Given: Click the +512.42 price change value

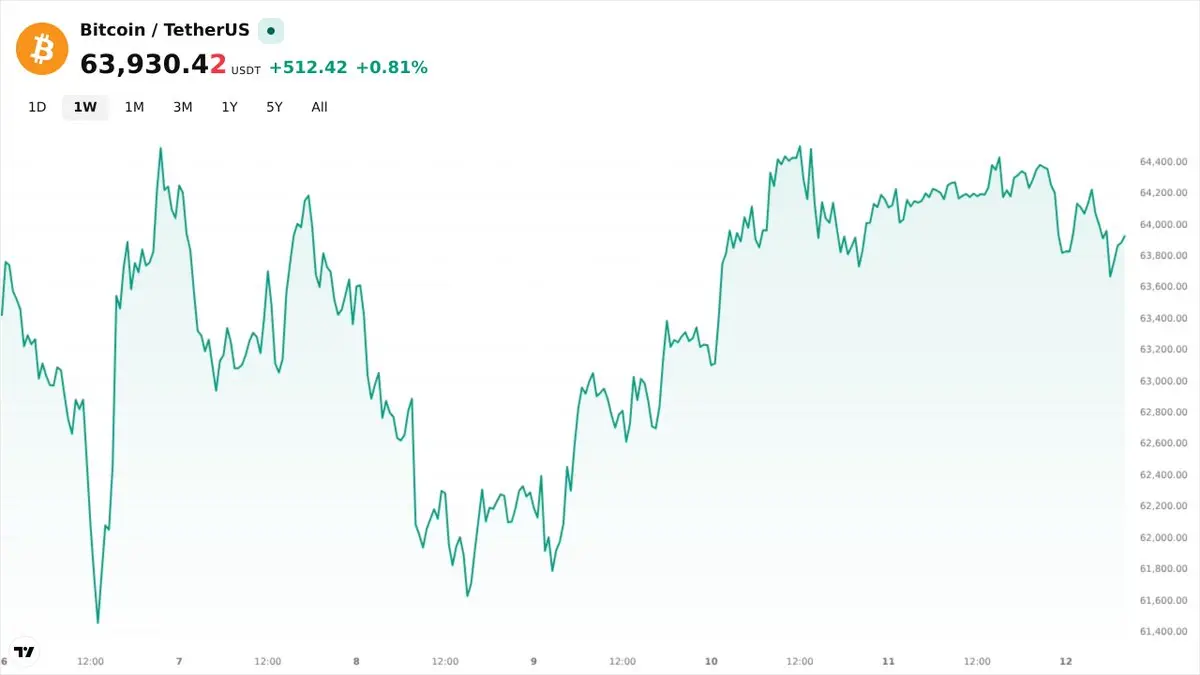Looking at the screenshot, I should point(308,67).
